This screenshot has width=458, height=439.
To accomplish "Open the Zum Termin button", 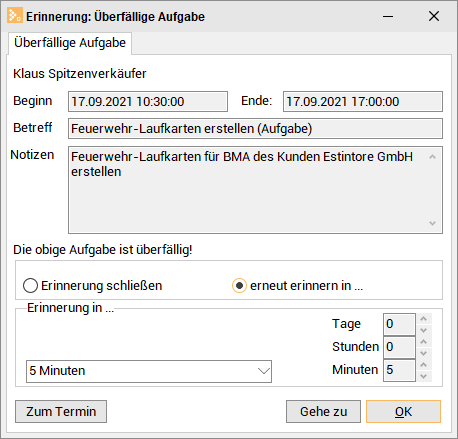I will (61, 411).
